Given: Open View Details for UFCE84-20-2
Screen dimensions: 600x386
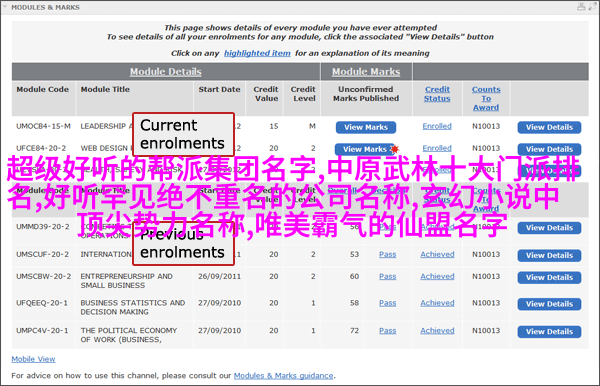Looking at the screenshot, I should click(549, 149).
